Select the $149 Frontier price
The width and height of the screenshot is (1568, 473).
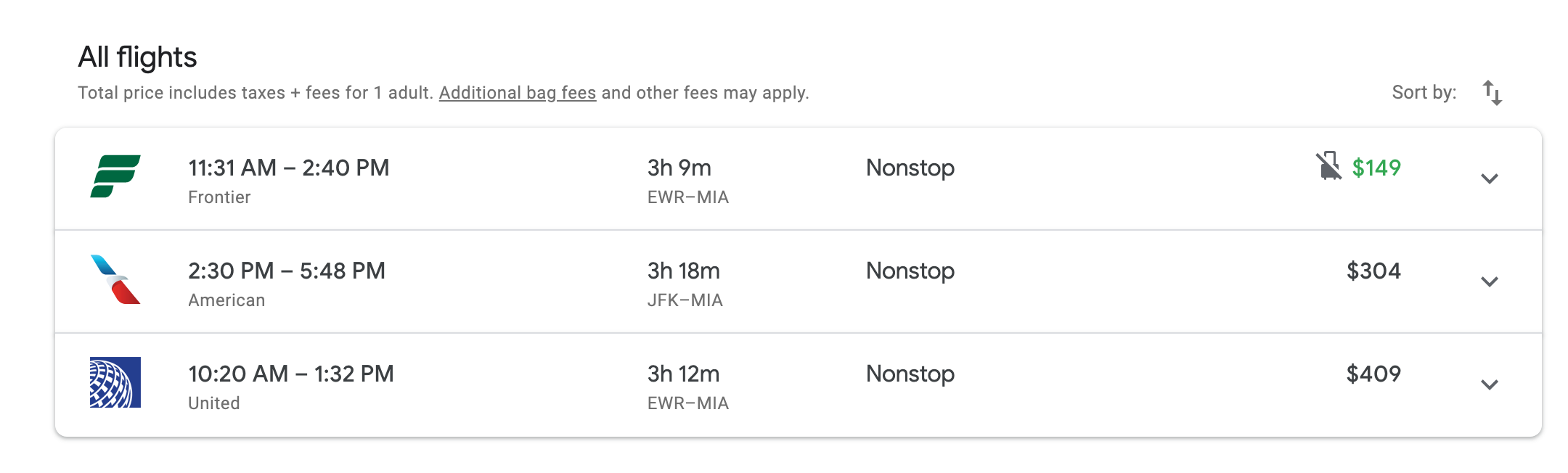[x=1376, y=168]
